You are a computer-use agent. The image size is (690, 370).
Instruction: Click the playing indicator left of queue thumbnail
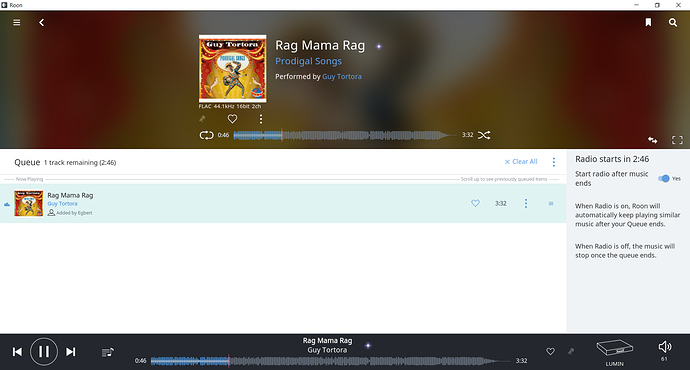click(7, 204)
